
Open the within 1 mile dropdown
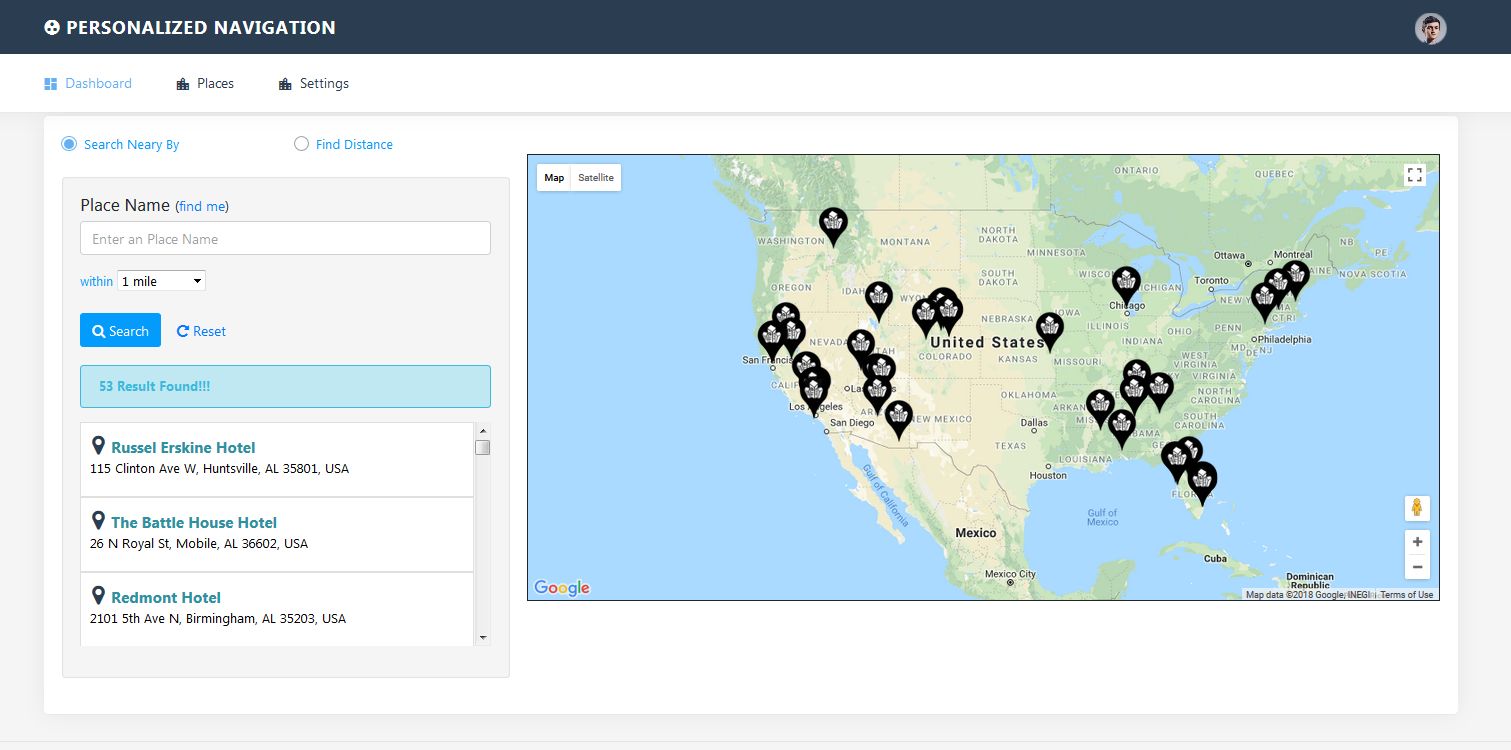coord(161,281)
